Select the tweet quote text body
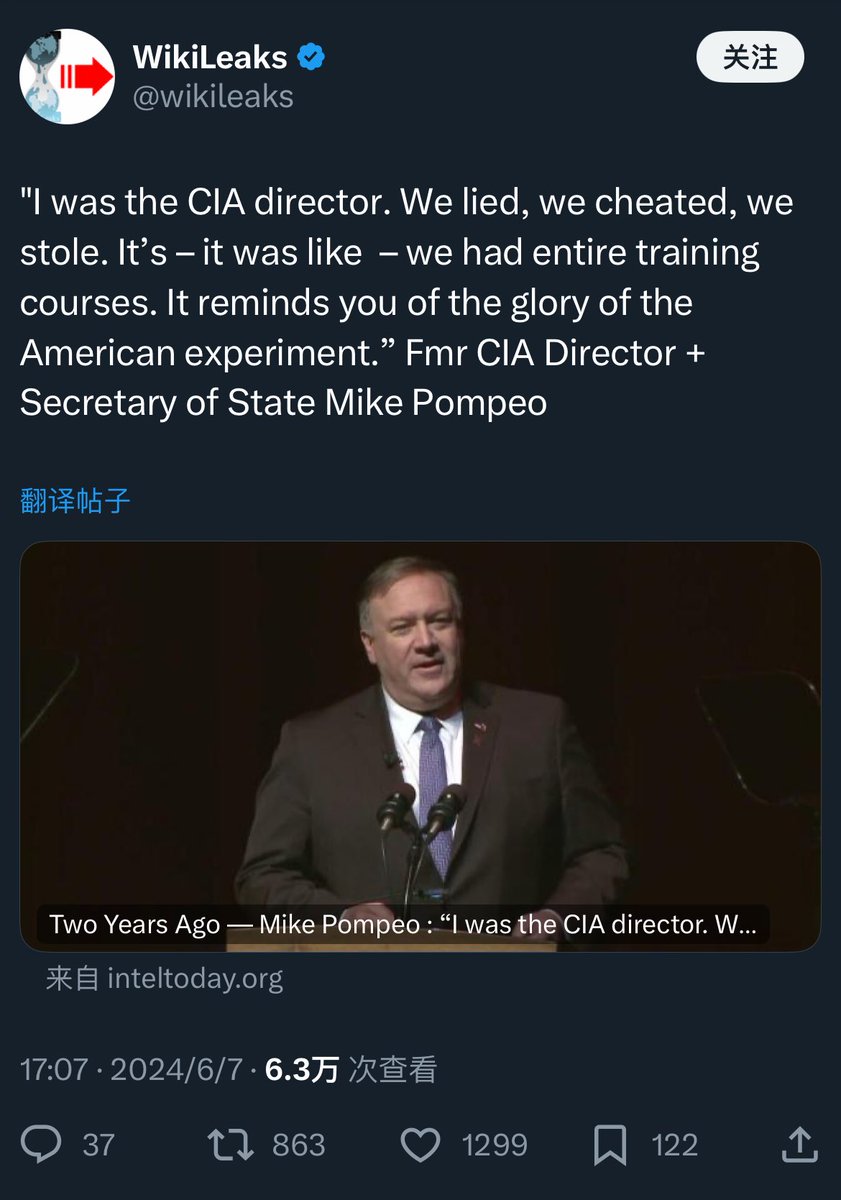Screen dimensions: 841x1200 [x=407, y=303]
